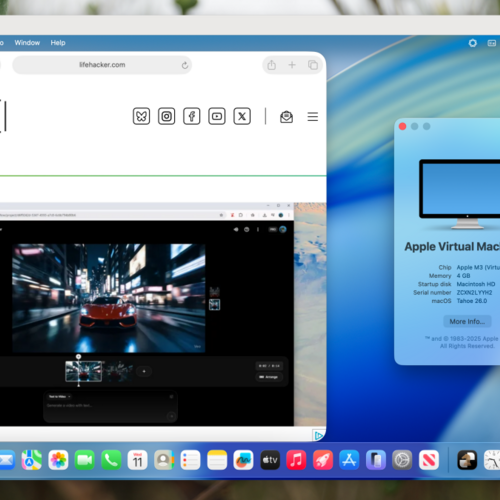Launch FaceTime from the Dock

click(x=85, y=460)
